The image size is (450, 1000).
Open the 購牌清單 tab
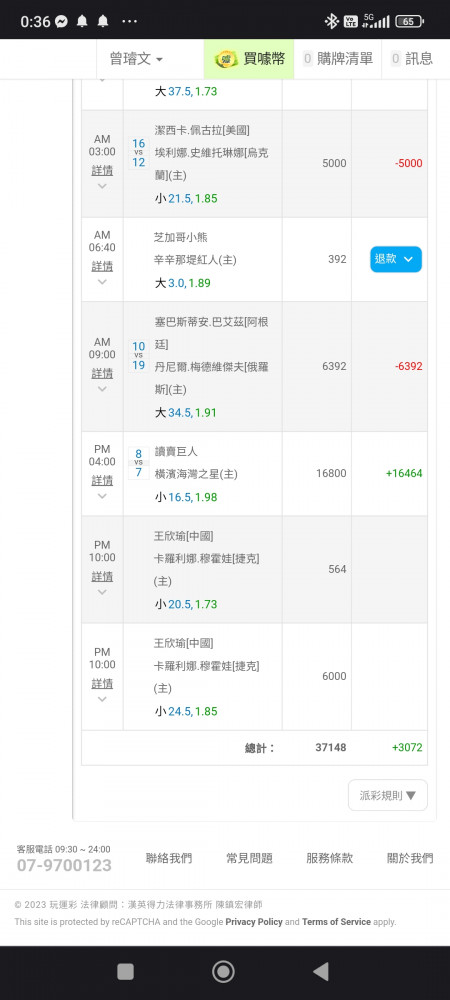338,59
